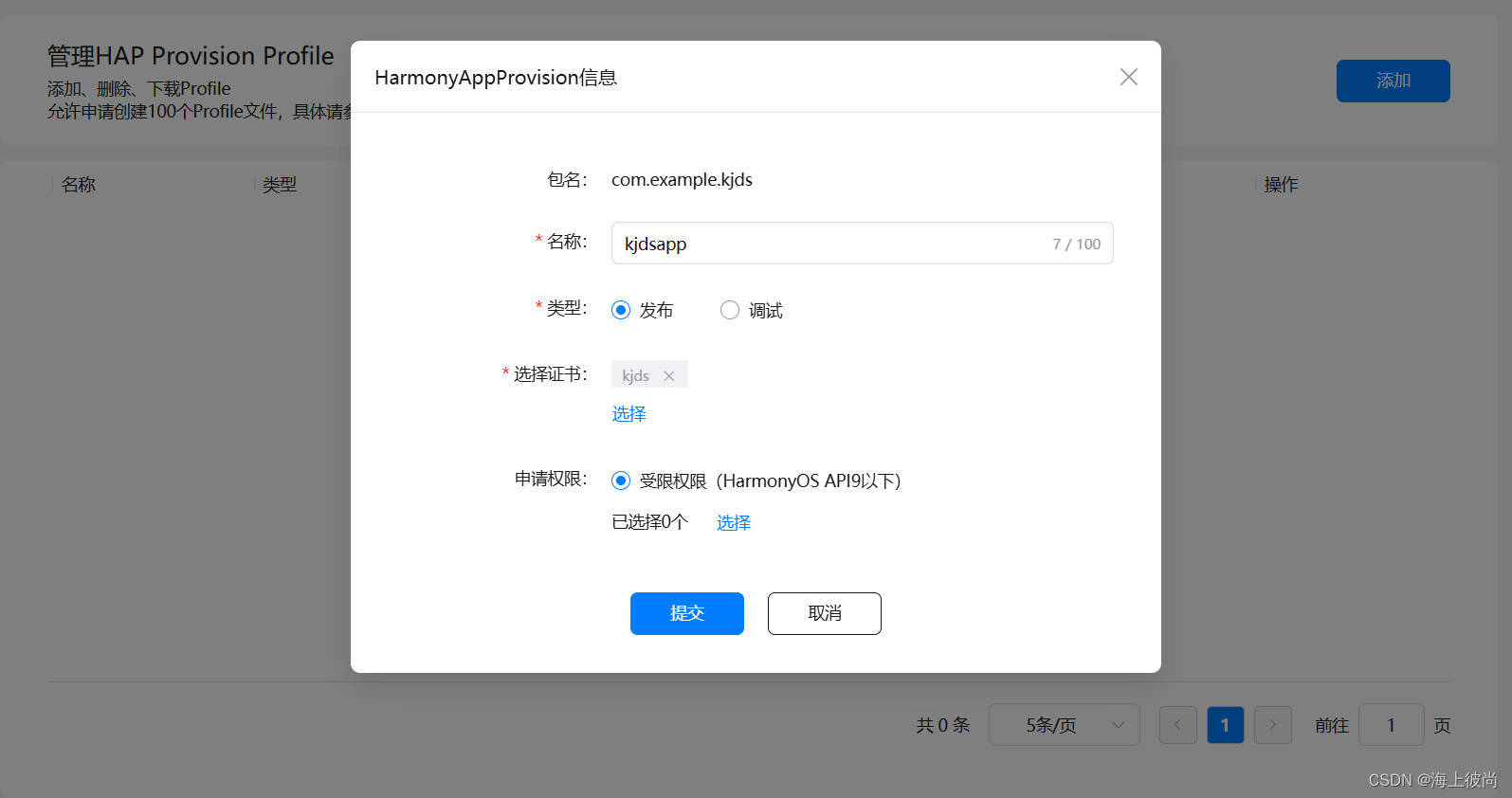Click the 操作 column header
Image resolution: width=1512 pixels, height=798 pixels.
click(x=1281, y=184)
